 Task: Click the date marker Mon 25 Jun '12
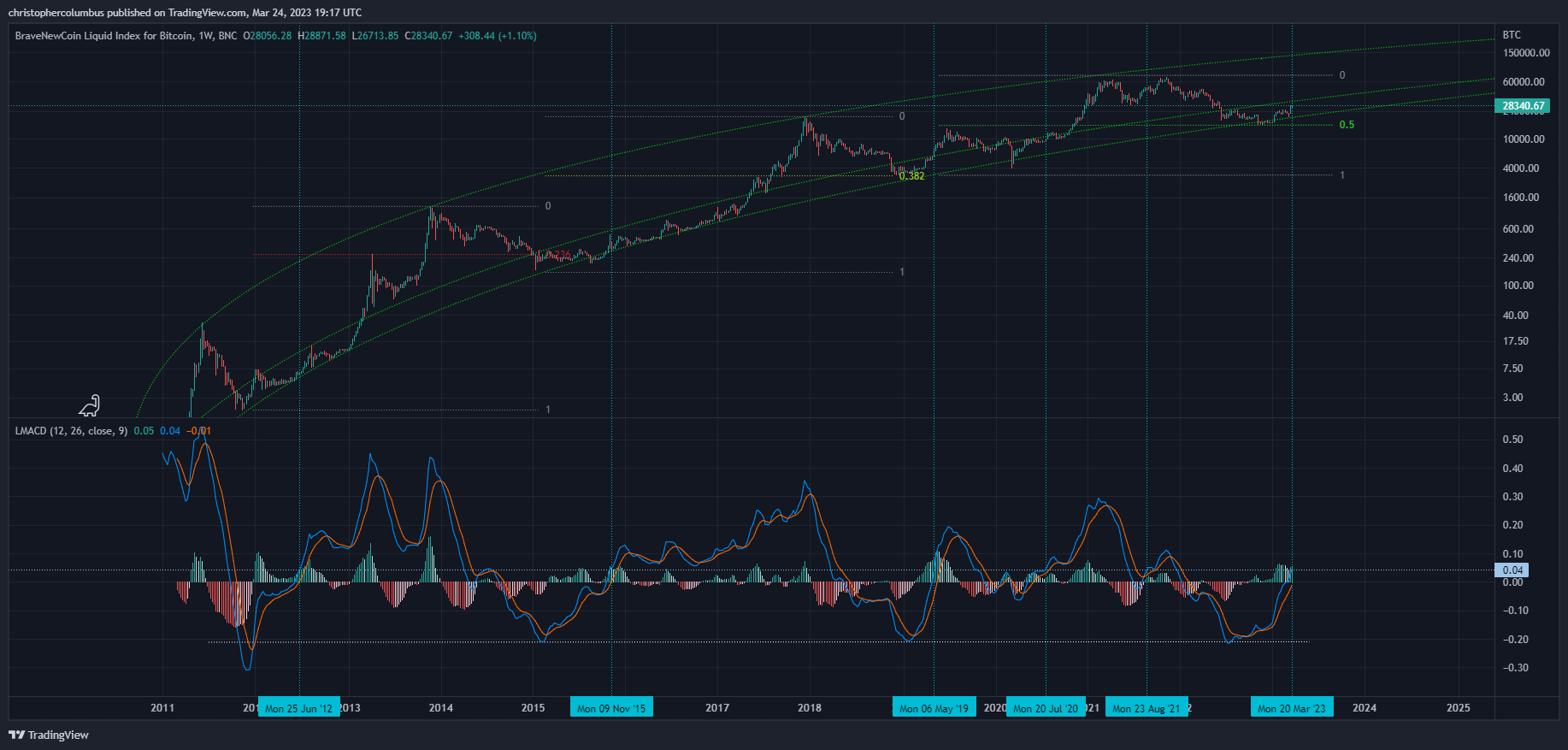click(298, 708)
